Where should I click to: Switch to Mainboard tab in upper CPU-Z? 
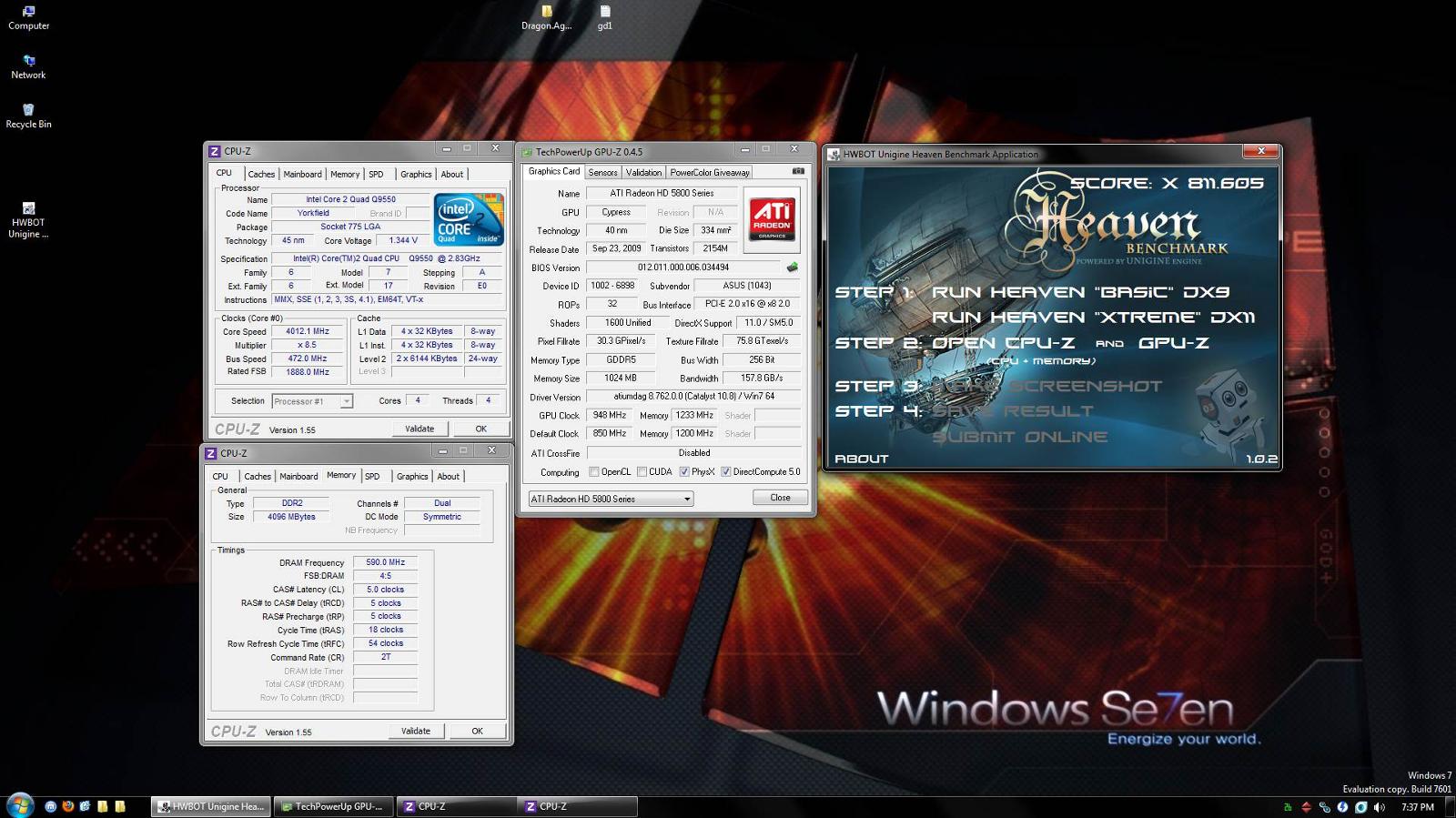click(302, 174)
